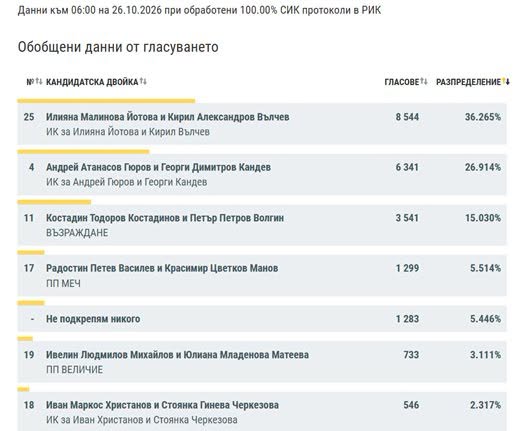
Task: Click the РАЗПРЕДЕЛЕНИЕ column header text
Action: (x=468, y=82)
